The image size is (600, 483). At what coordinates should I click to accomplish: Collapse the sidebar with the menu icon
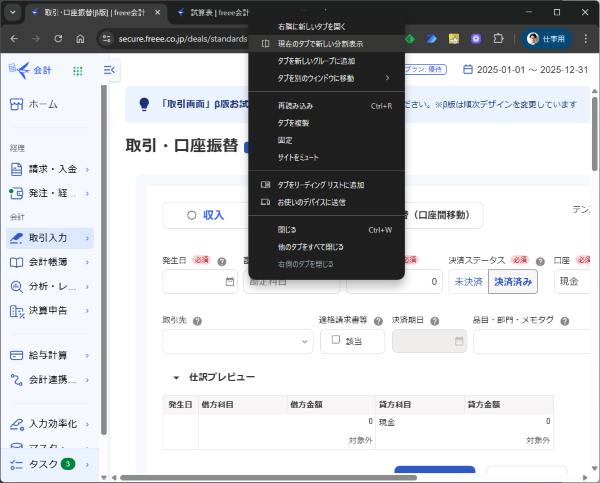tap(109, 69)
